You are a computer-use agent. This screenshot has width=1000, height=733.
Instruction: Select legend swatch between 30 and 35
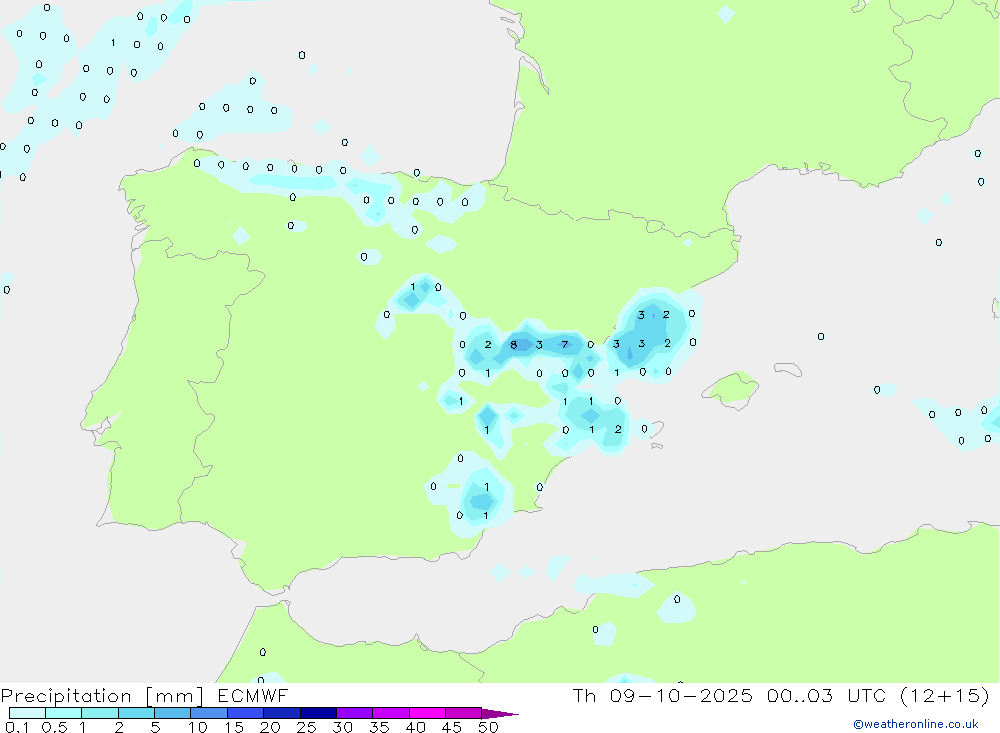click(354, 713)
